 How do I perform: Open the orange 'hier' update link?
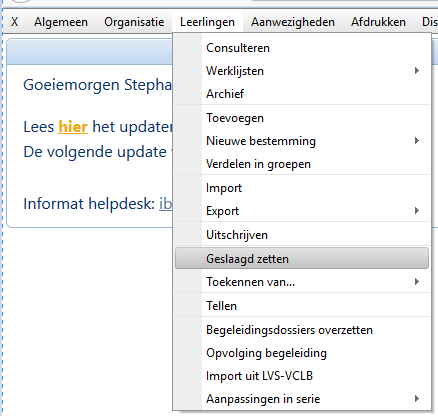click(x=73, y=127)
